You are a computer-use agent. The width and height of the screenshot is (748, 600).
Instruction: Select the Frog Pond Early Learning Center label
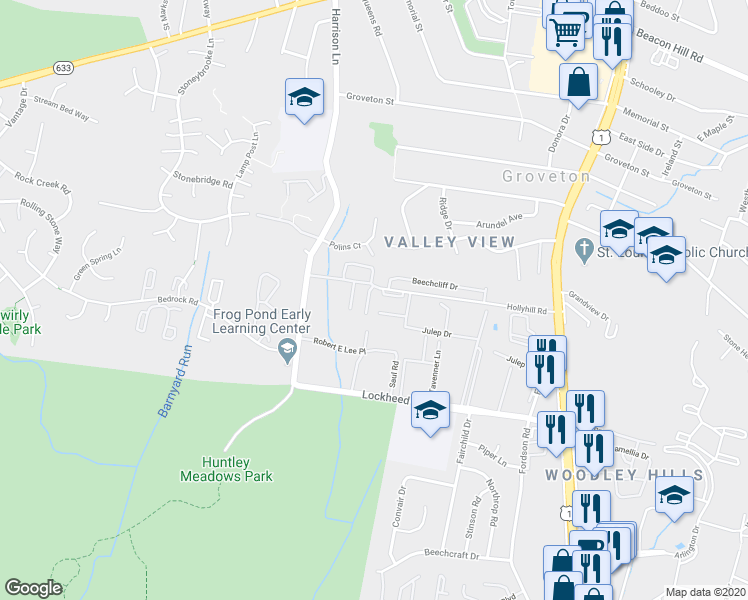pyautogui.click(x=261, y=321)
